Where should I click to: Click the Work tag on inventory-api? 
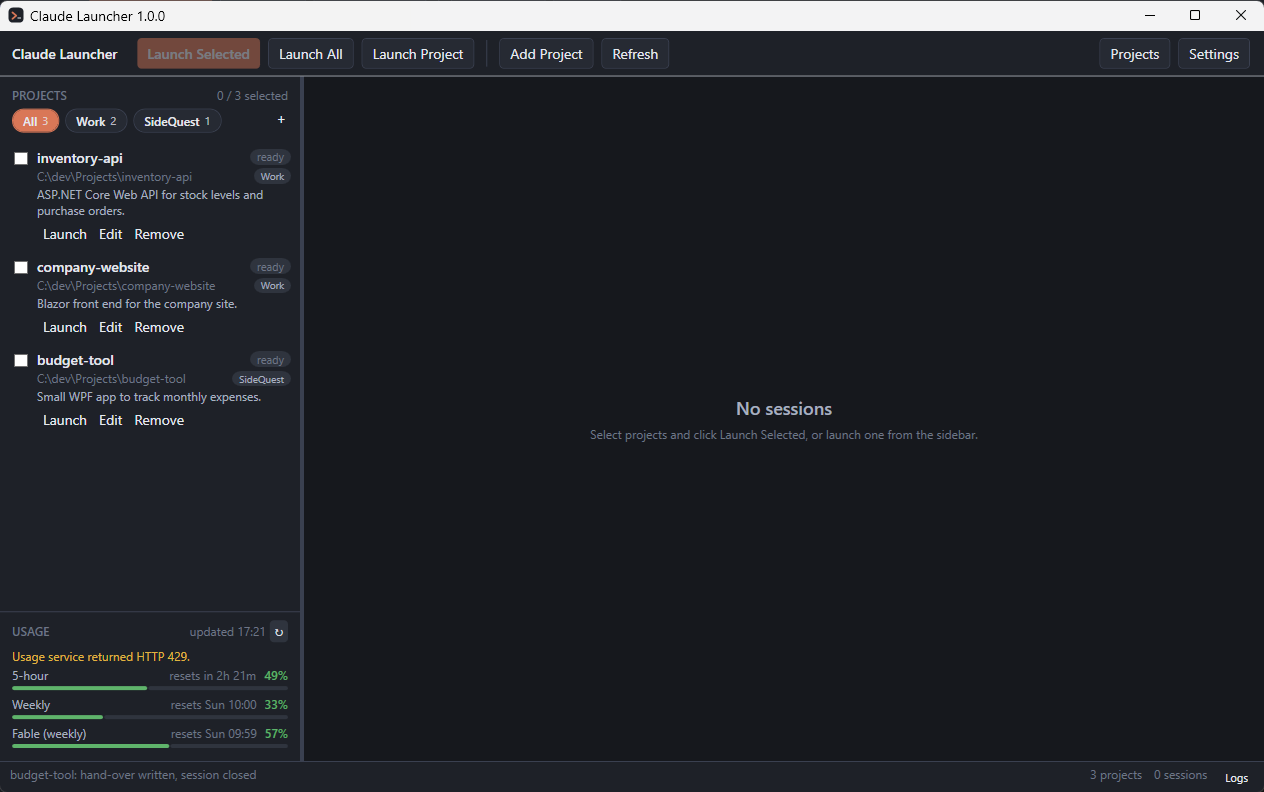[272, 176]
